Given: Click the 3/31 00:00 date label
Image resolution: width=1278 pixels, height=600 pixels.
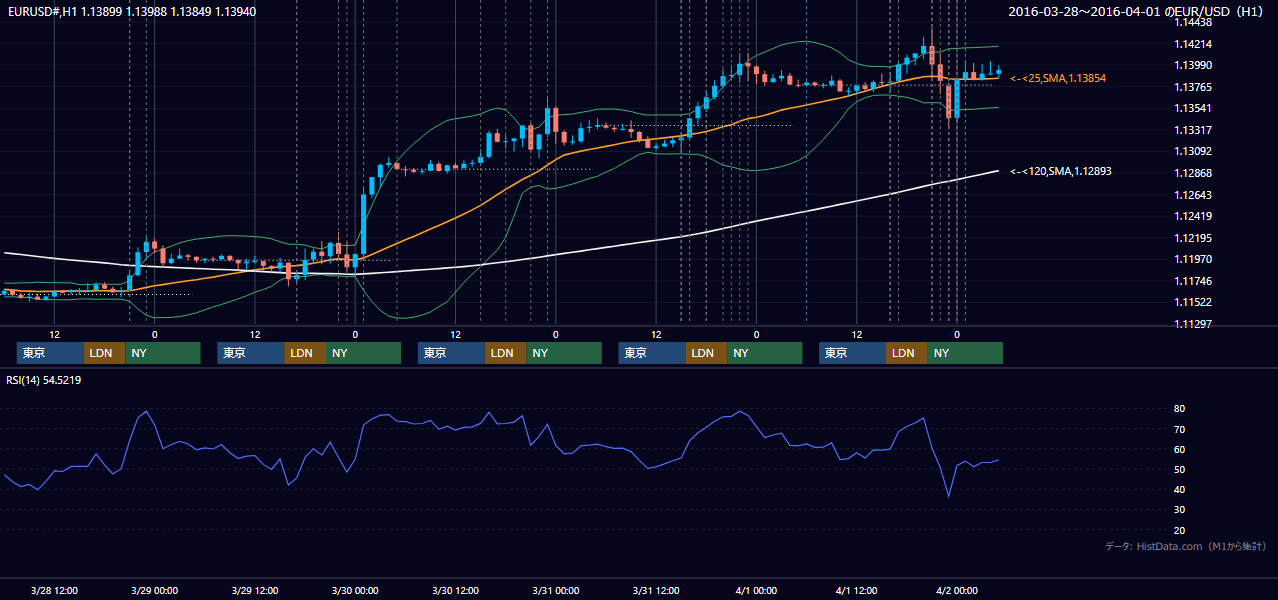Looking at the screenshot, I should [555, 590].
